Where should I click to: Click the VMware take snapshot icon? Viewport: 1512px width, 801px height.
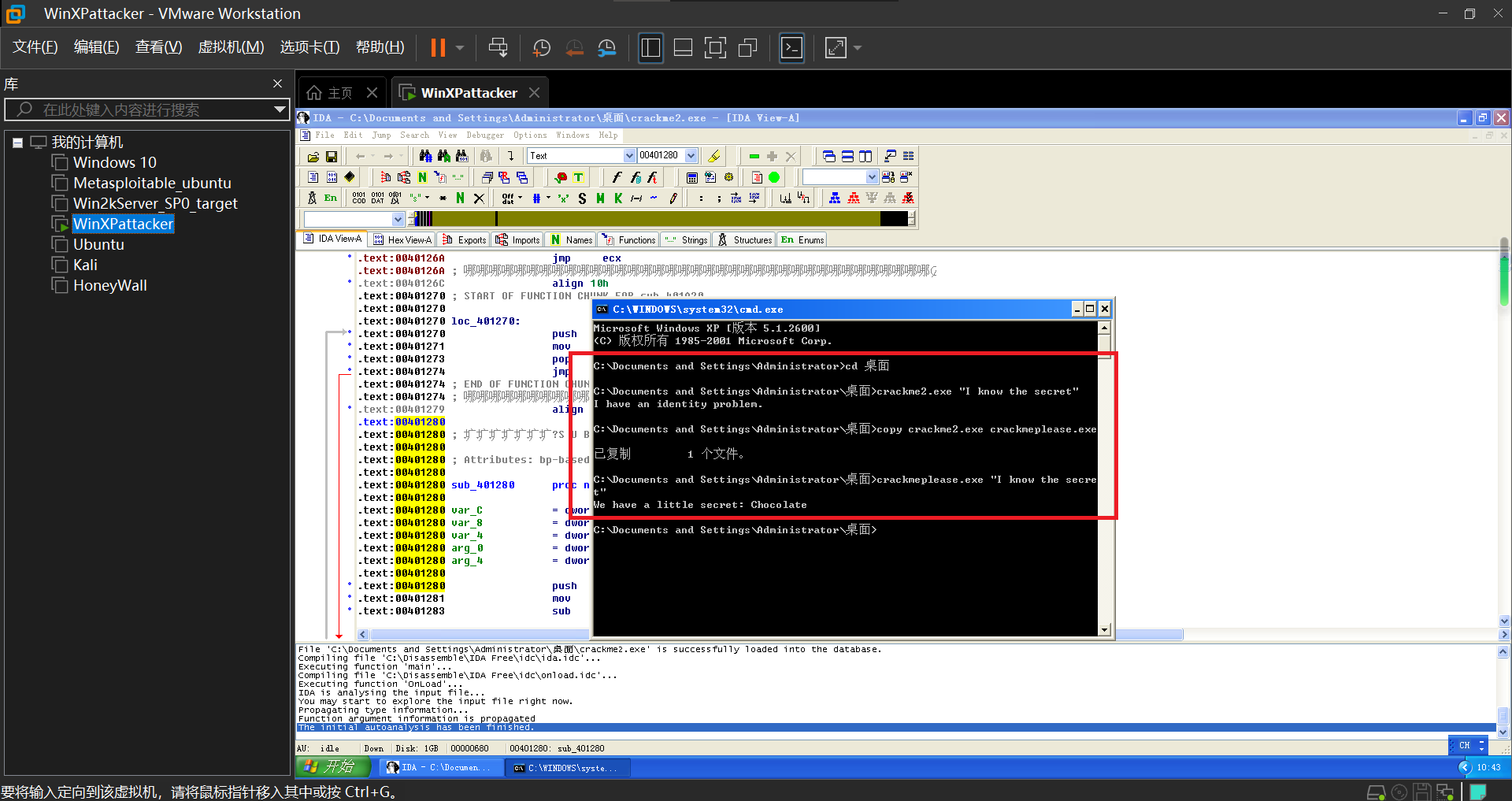tap(542, 47)
